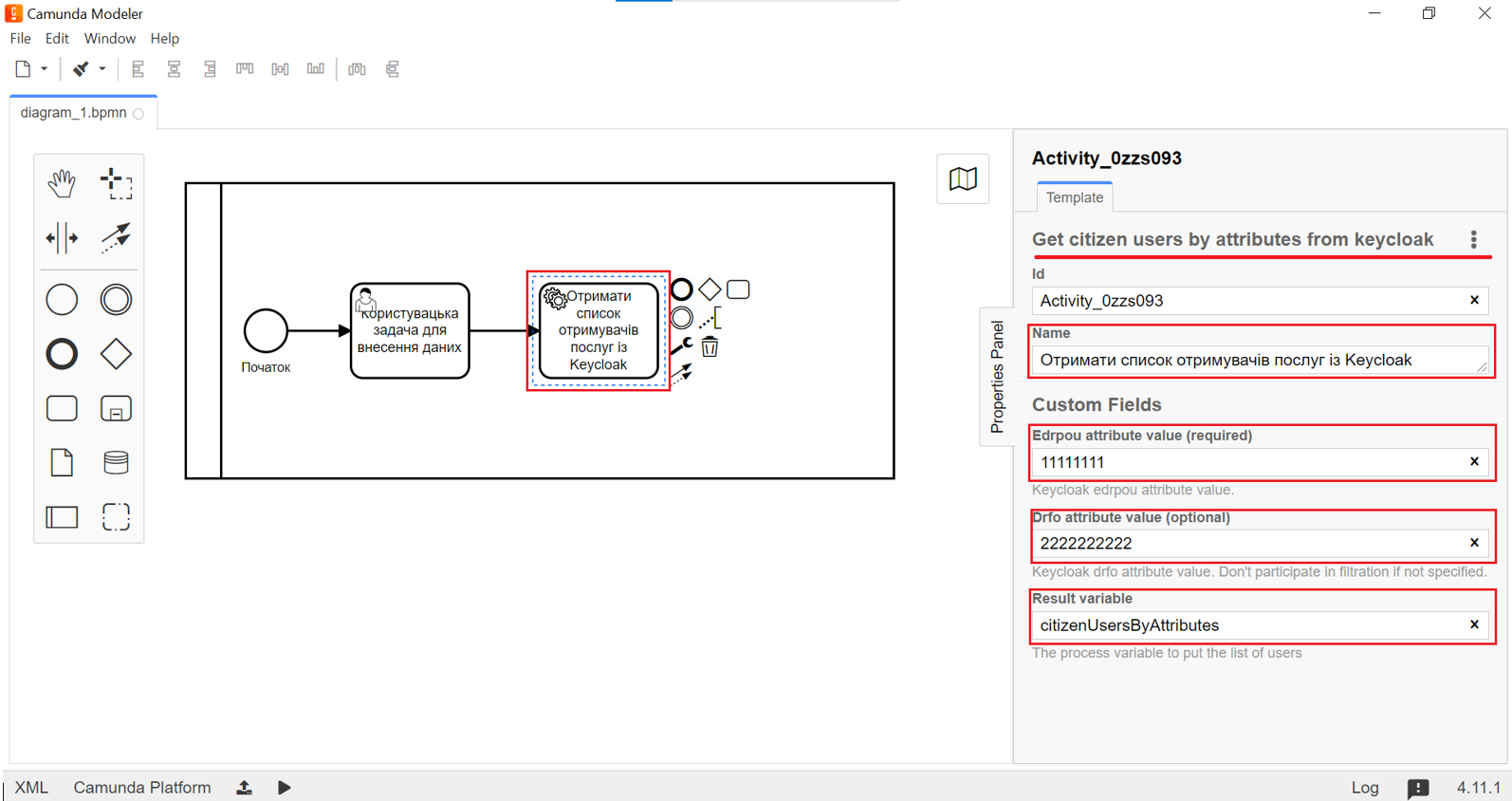Toggle the minimap map icon
This screenshot has height=801, width=1512.
(x=963, y=178)
